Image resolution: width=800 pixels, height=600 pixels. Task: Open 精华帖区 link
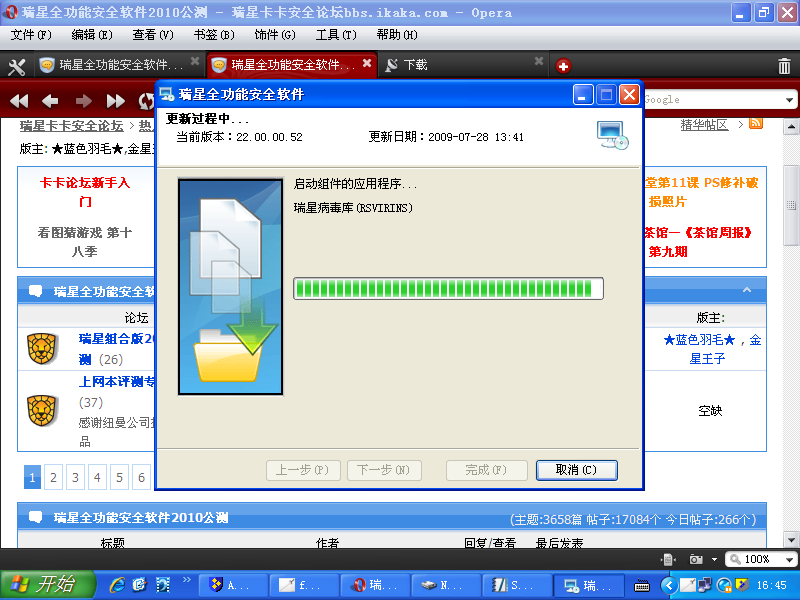[x=704, y=124]
